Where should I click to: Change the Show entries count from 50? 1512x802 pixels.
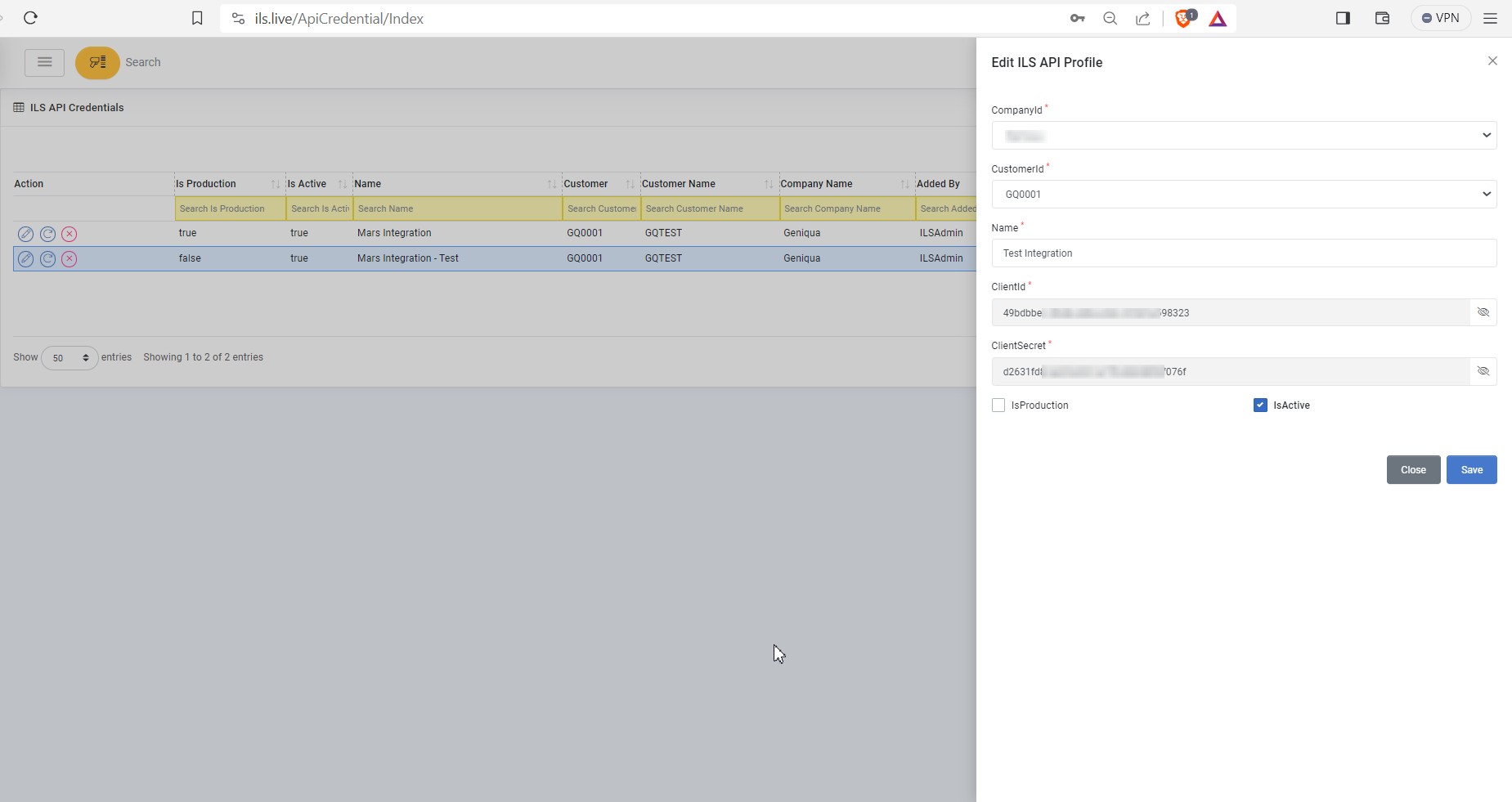[69, 357]
